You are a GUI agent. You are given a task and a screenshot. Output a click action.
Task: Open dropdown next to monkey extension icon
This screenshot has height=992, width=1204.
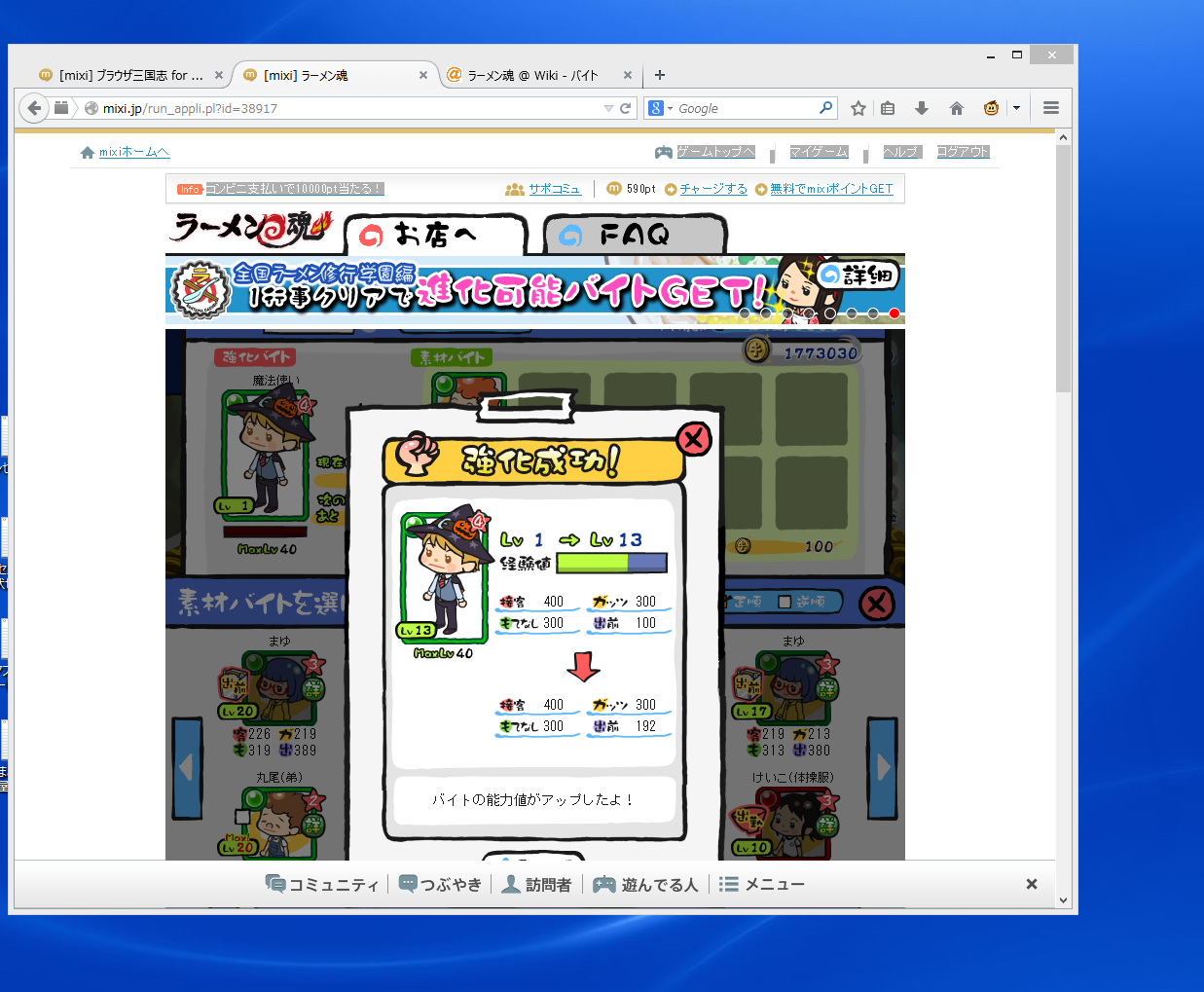(x=1016, y=108)
